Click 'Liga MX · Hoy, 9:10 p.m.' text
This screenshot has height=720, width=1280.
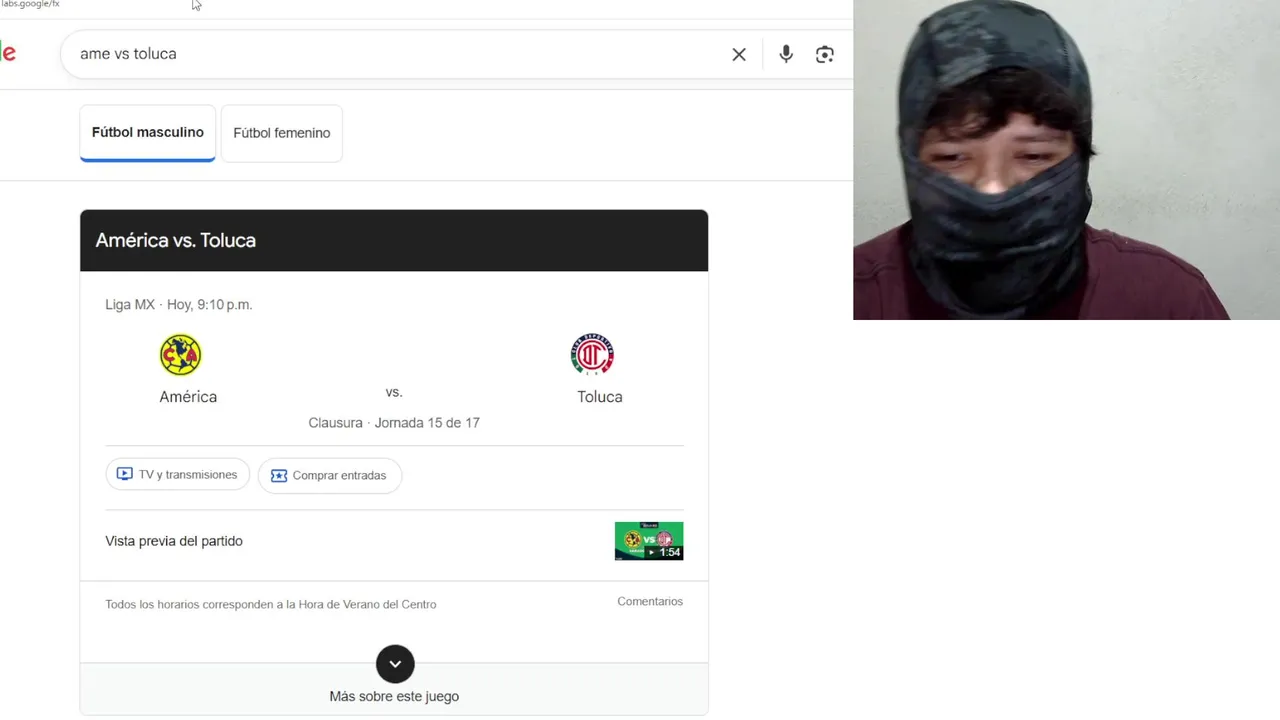(x=179, y=305)
